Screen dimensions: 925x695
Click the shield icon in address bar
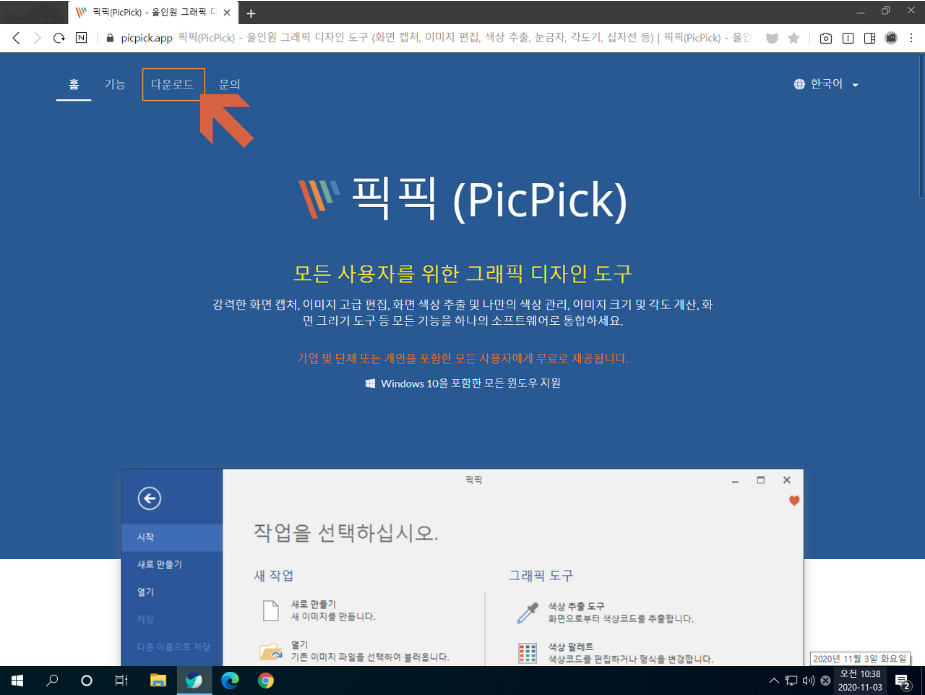point(772,38)
